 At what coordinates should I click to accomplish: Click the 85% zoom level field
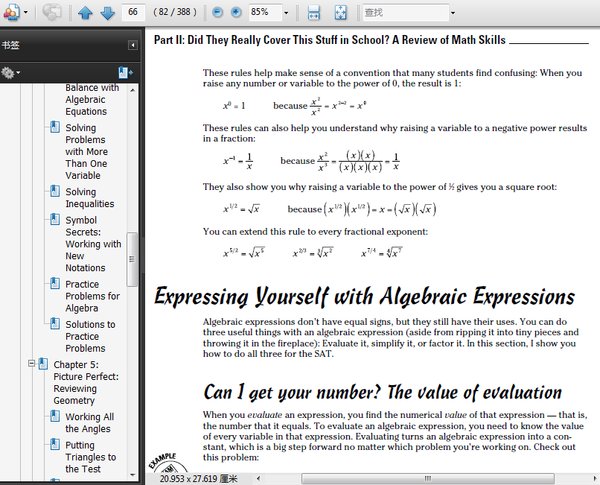coord(265,12)
